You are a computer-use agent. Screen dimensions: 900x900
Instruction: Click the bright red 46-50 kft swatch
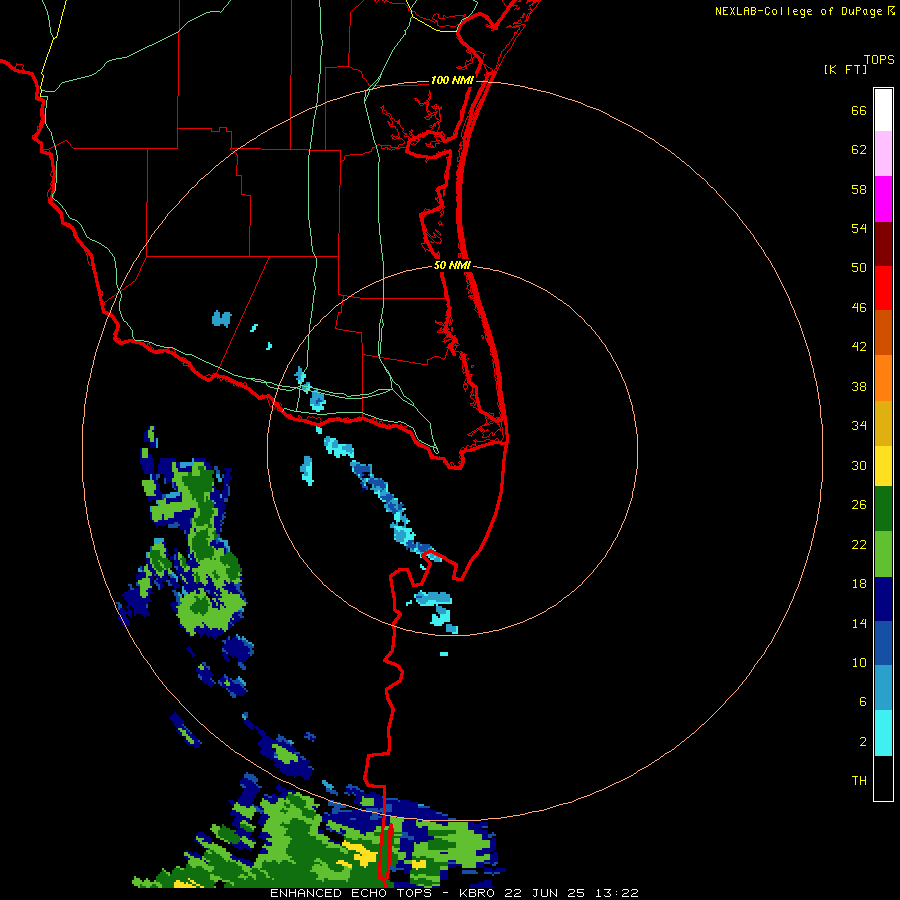coord(883,289)
